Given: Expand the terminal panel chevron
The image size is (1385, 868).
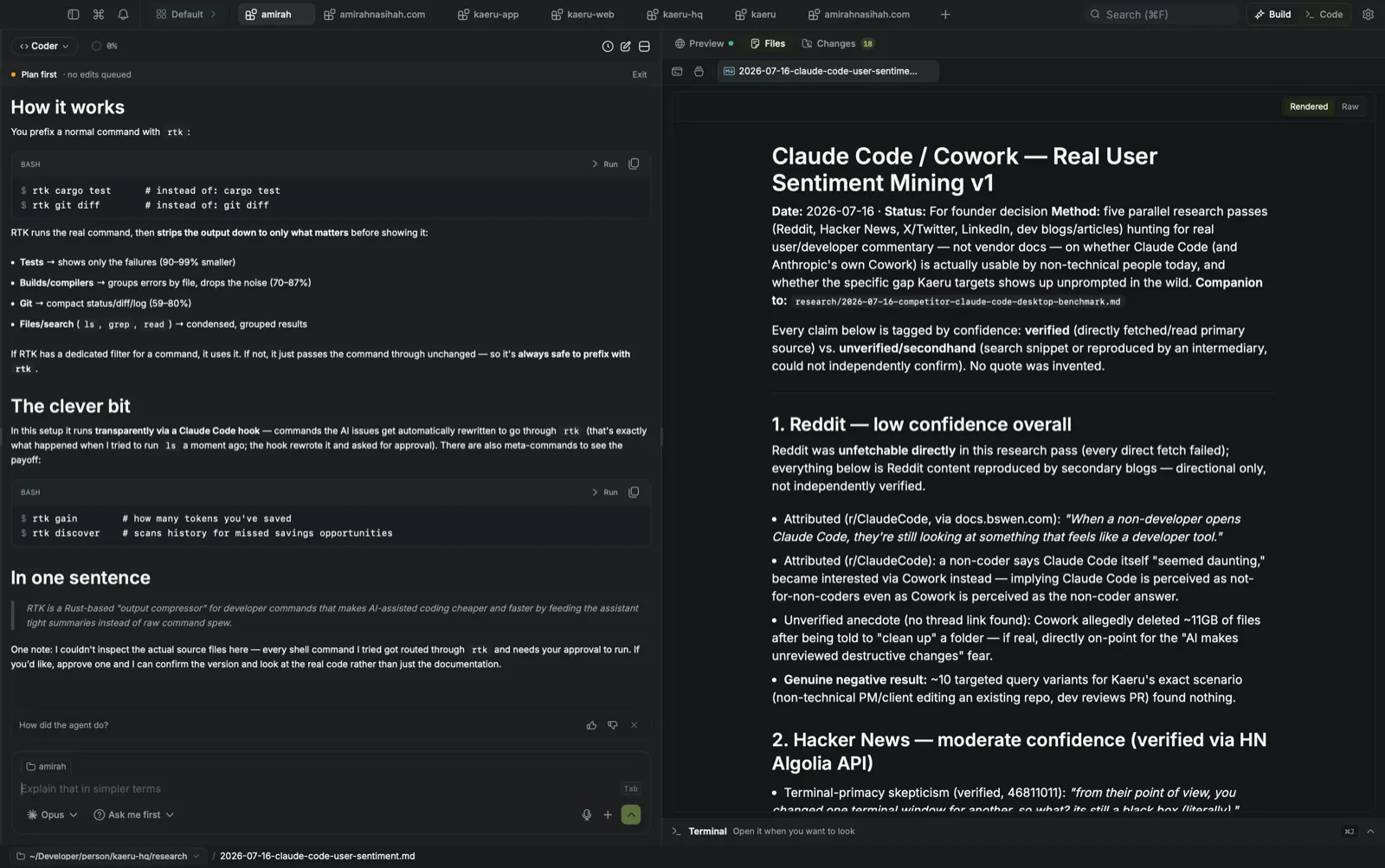Looking at the screenshot, I should pos(1370,831).
